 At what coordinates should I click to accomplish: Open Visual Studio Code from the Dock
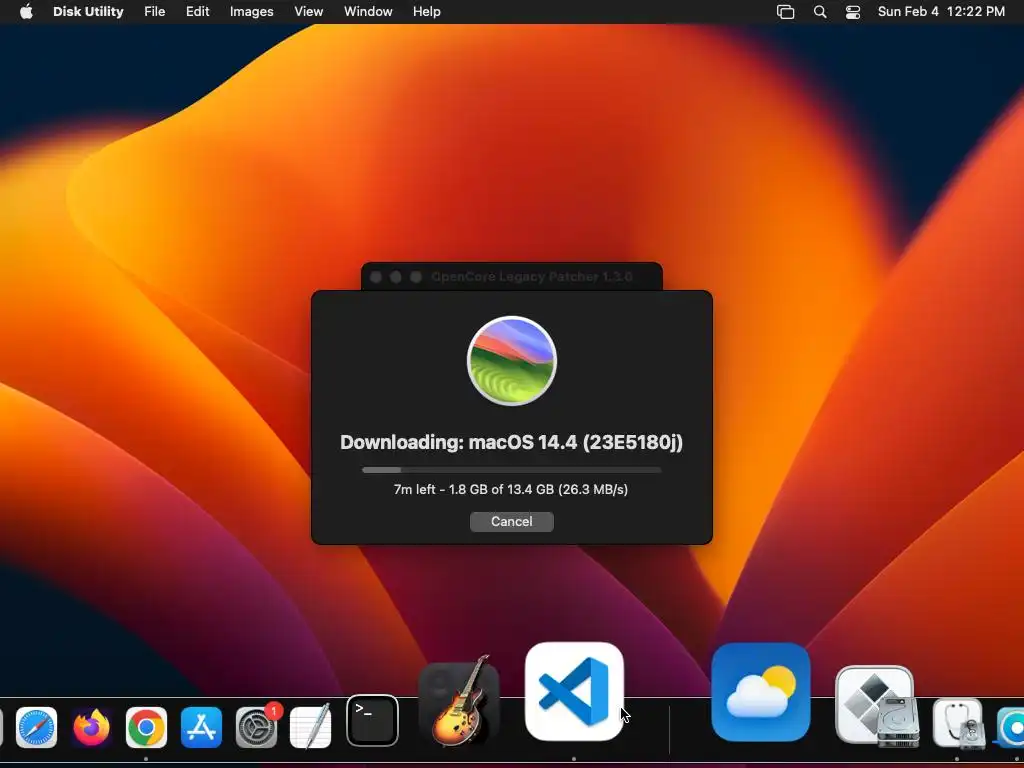pyautogui.click(x=574, y=692)
